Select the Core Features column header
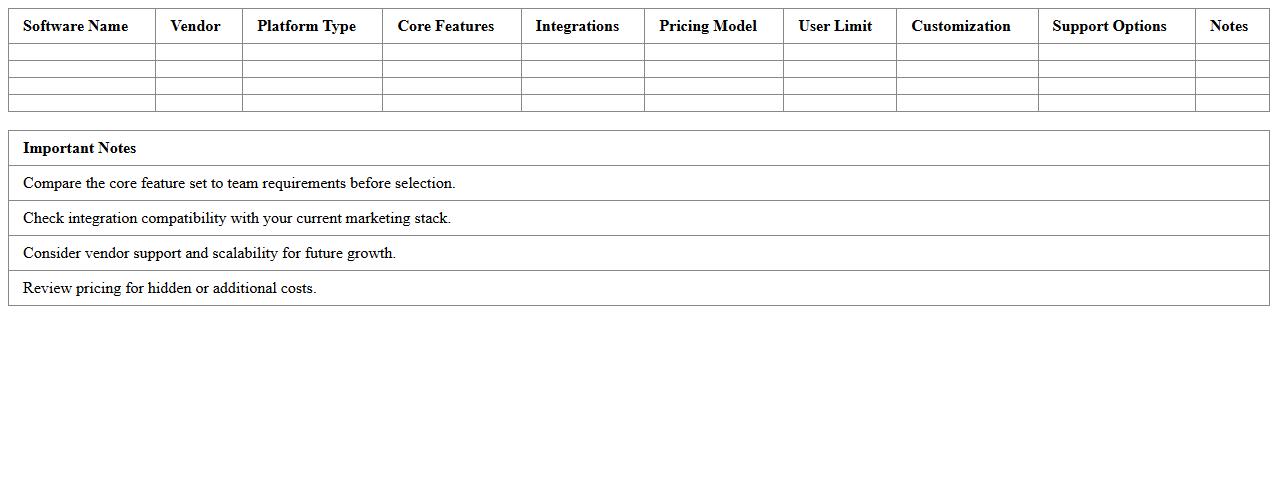 pos(446,26)
